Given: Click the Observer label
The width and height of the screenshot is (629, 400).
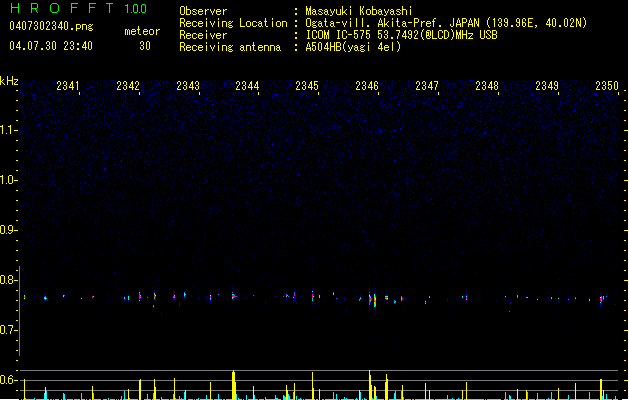Looking at the screenshot, I should tap(203, 11).
